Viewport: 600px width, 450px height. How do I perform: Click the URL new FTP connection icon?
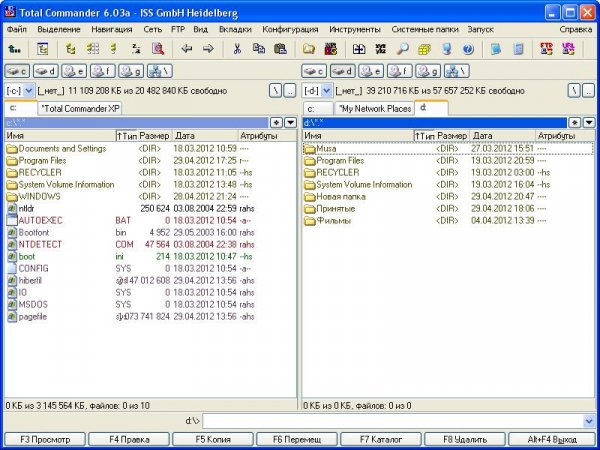[x=568, y=49]
